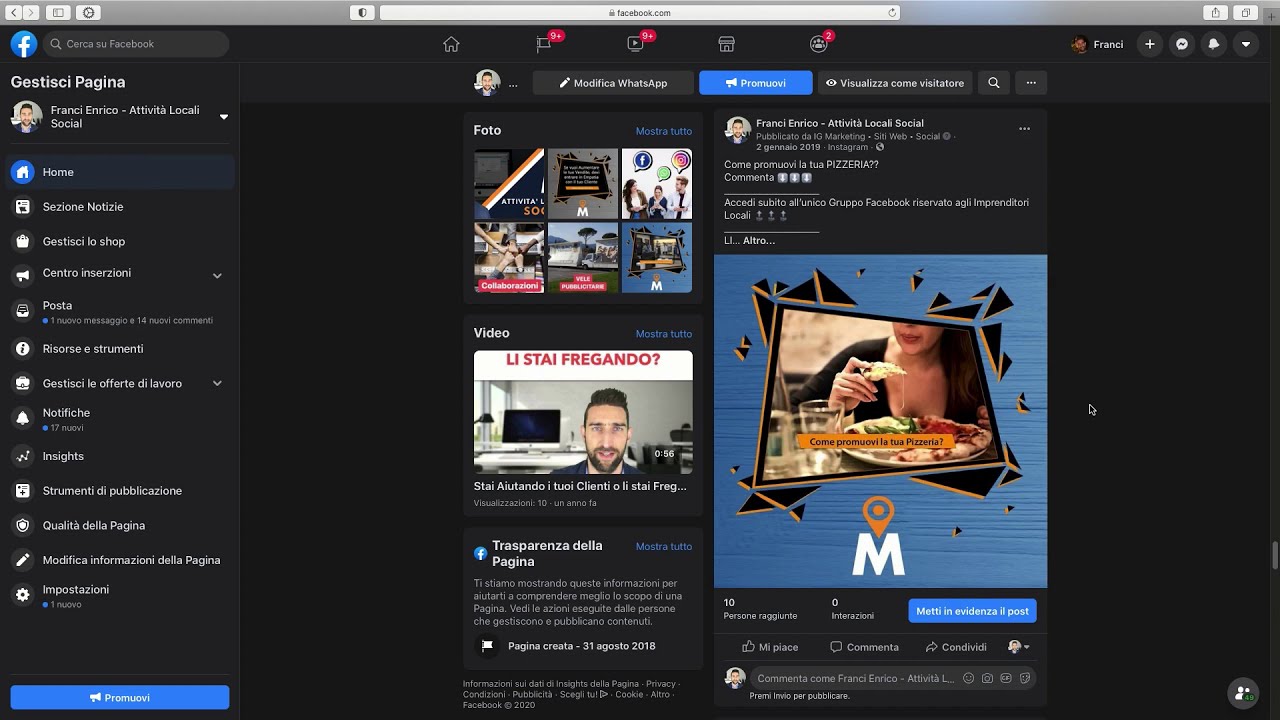Open the Marketplace icon in top navigation
1280x720 pixels.
click(727, 44)
